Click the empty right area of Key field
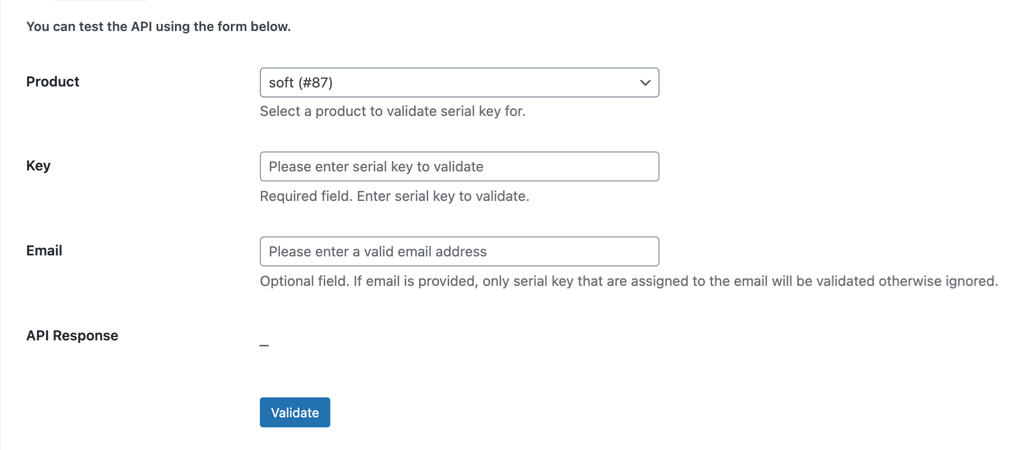The height and width of the screenshot is (450, 1029). (x=571, y=167)
